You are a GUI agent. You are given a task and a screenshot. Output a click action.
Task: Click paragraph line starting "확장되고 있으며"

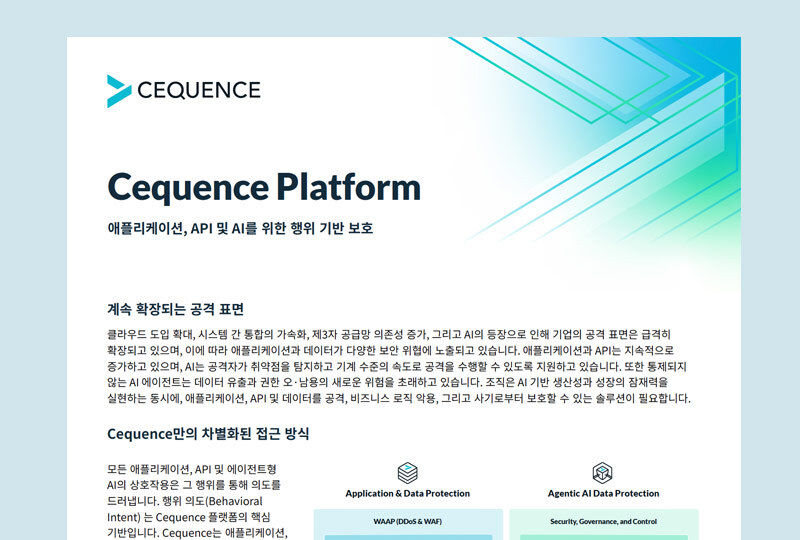coord(390,351)
